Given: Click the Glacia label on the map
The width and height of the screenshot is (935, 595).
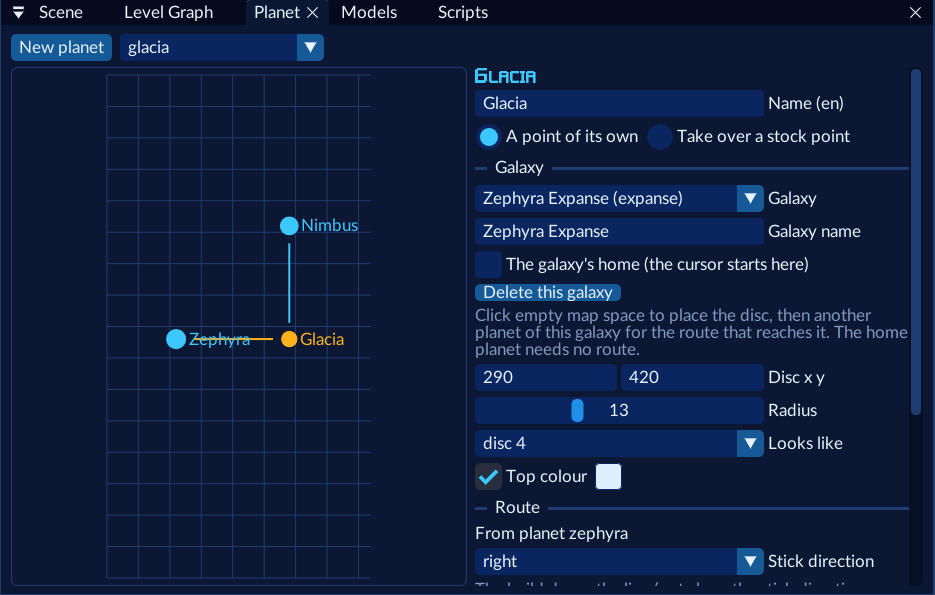Looking at the screenshot, I should 322,339.
